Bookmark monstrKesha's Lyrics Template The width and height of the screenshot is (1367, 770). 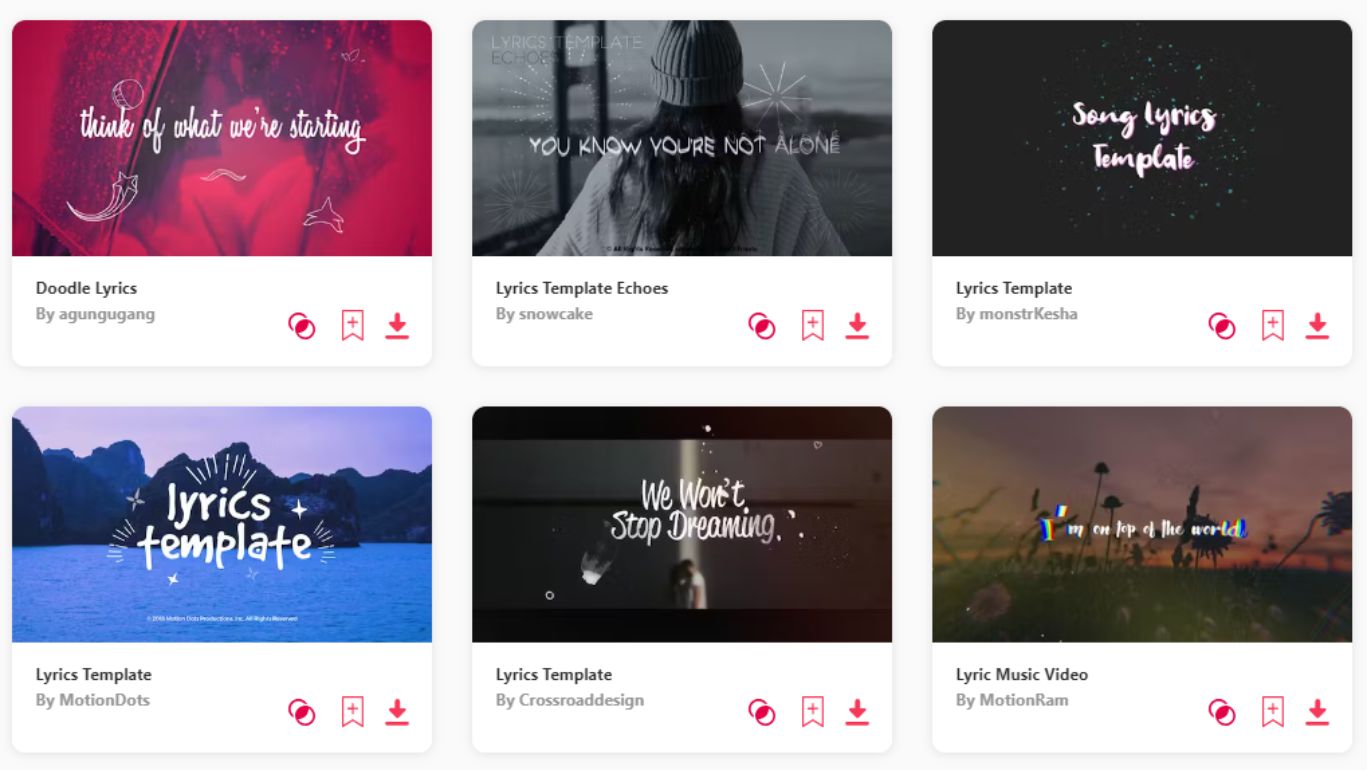1272,326
